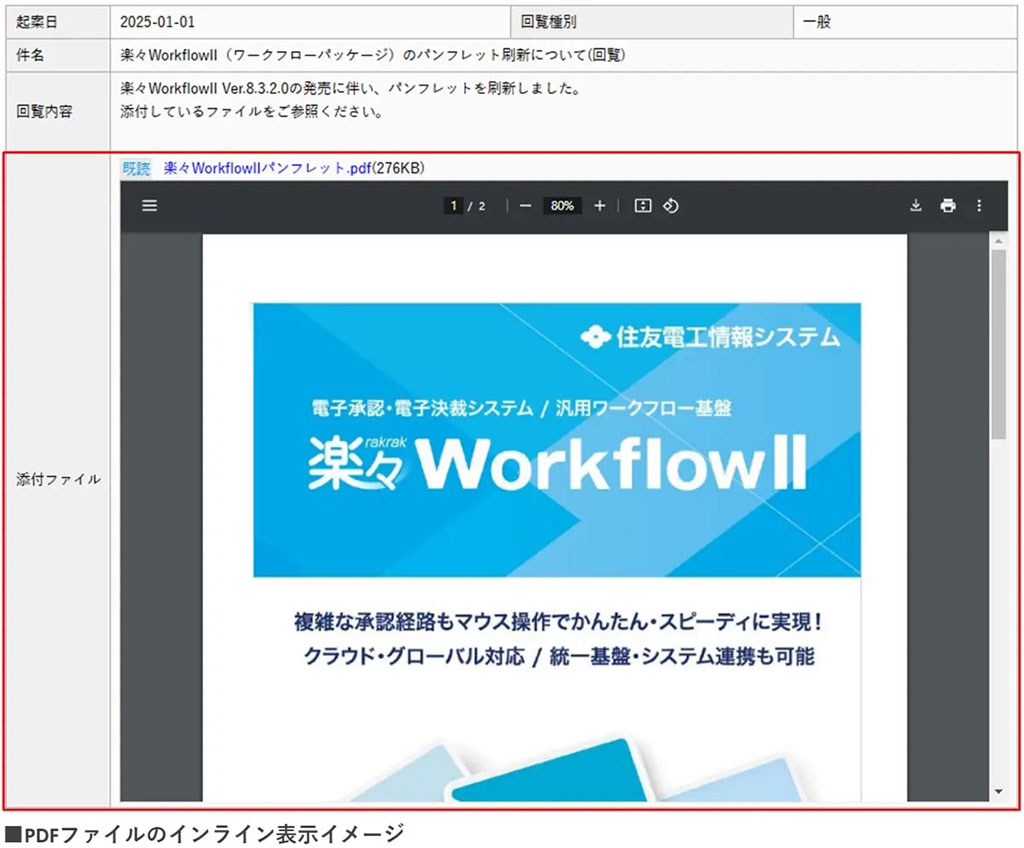Fit the PDF page to the viewer
This screenshot has height=848, width=1024.
click(641, 206)
